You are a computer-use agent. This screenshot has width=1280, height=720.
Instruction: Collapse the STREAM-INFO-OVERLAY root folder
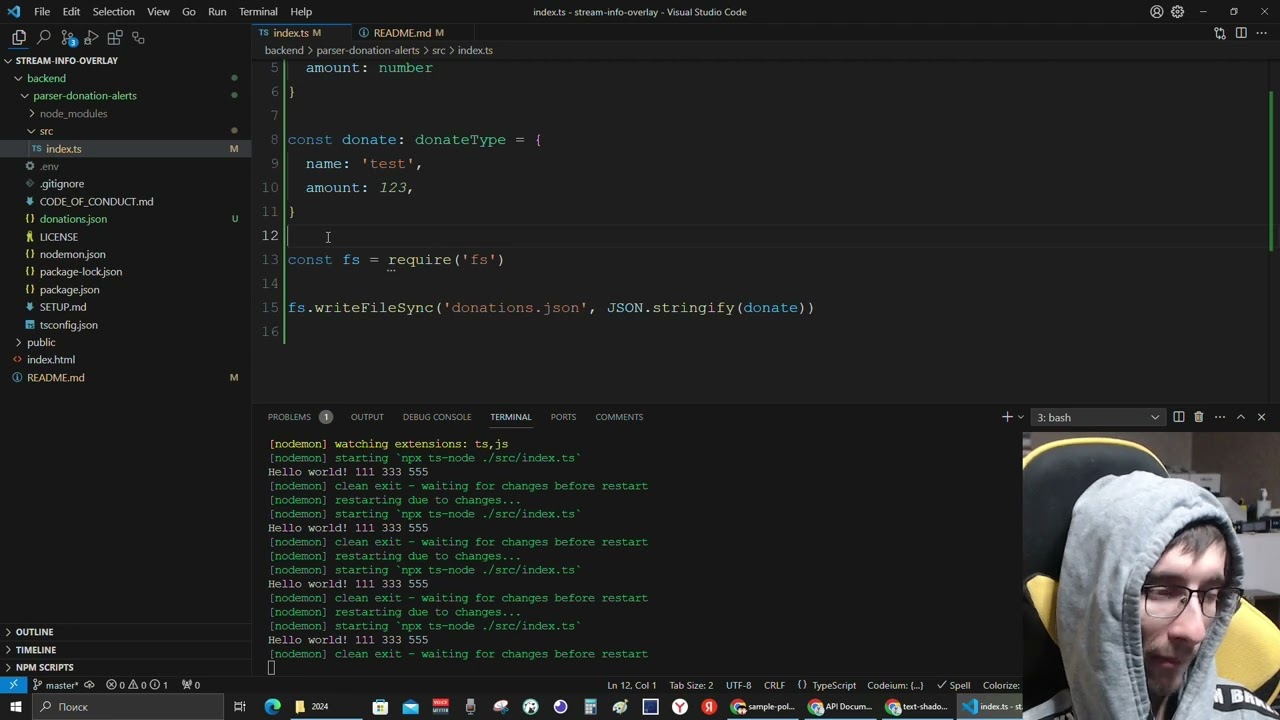[66, 60]
